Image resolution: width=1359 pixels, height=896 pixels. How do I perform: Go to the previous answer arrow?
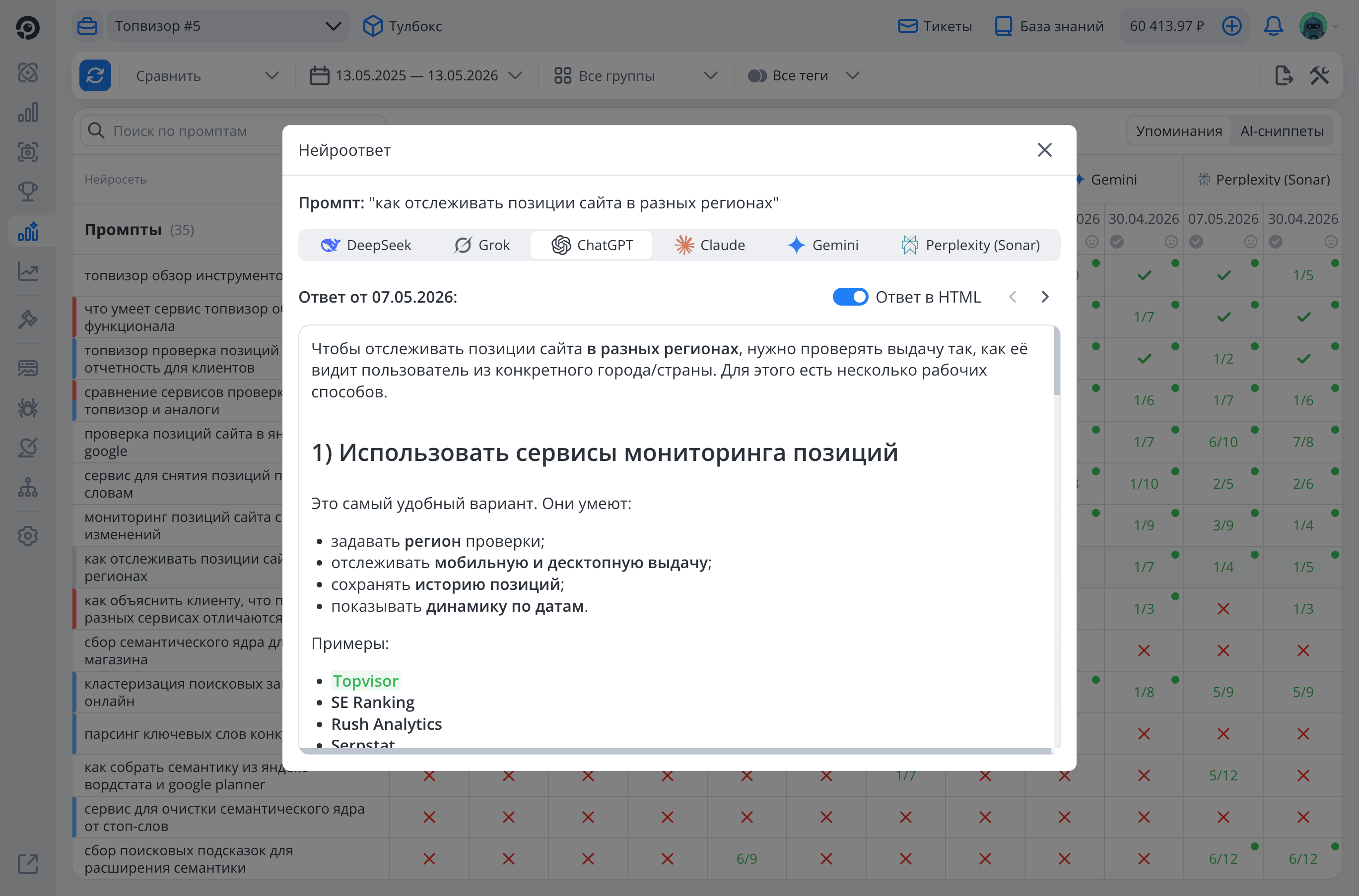tap(1013, 297)
